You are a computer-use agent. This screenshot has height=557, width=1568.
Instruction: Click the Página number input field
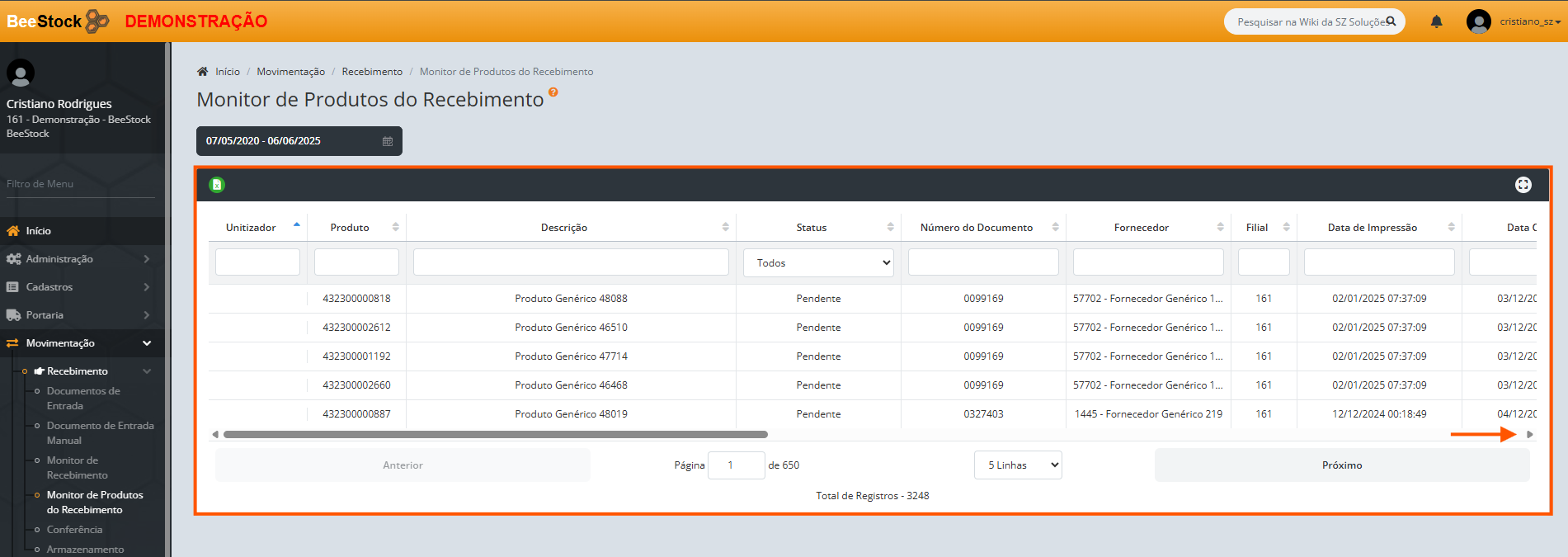tap(736, 465)
